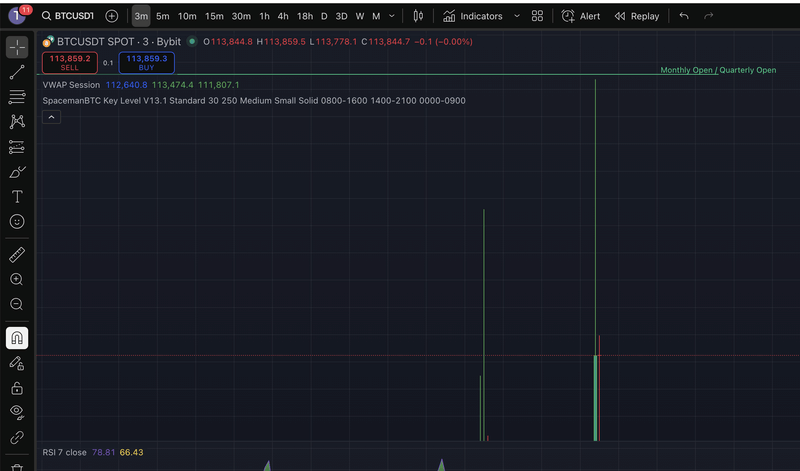800x471 pixels.
Task: Open the candlestick chart type selector
Action: tap(418, 16)
